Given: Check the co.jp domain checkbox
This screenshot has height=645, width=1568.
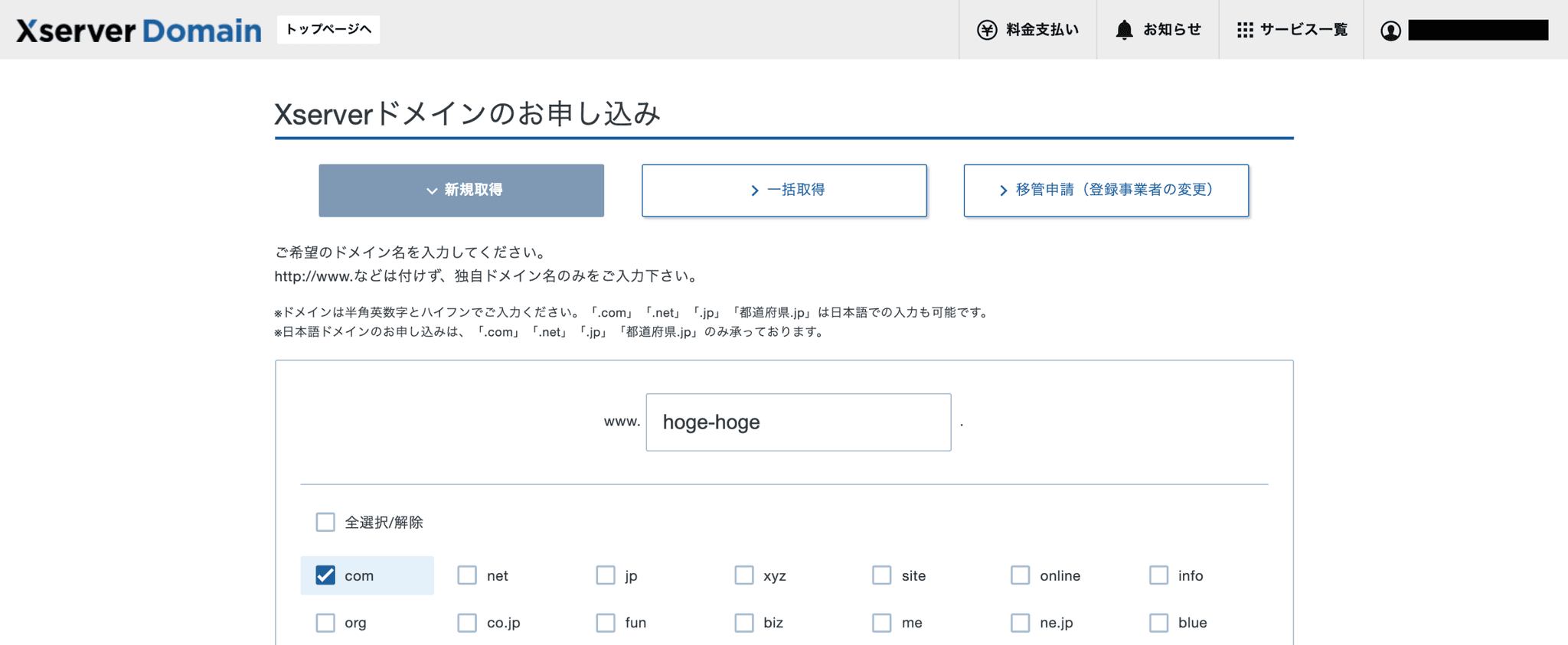Looking at the screenshot, I should [467, 623].
